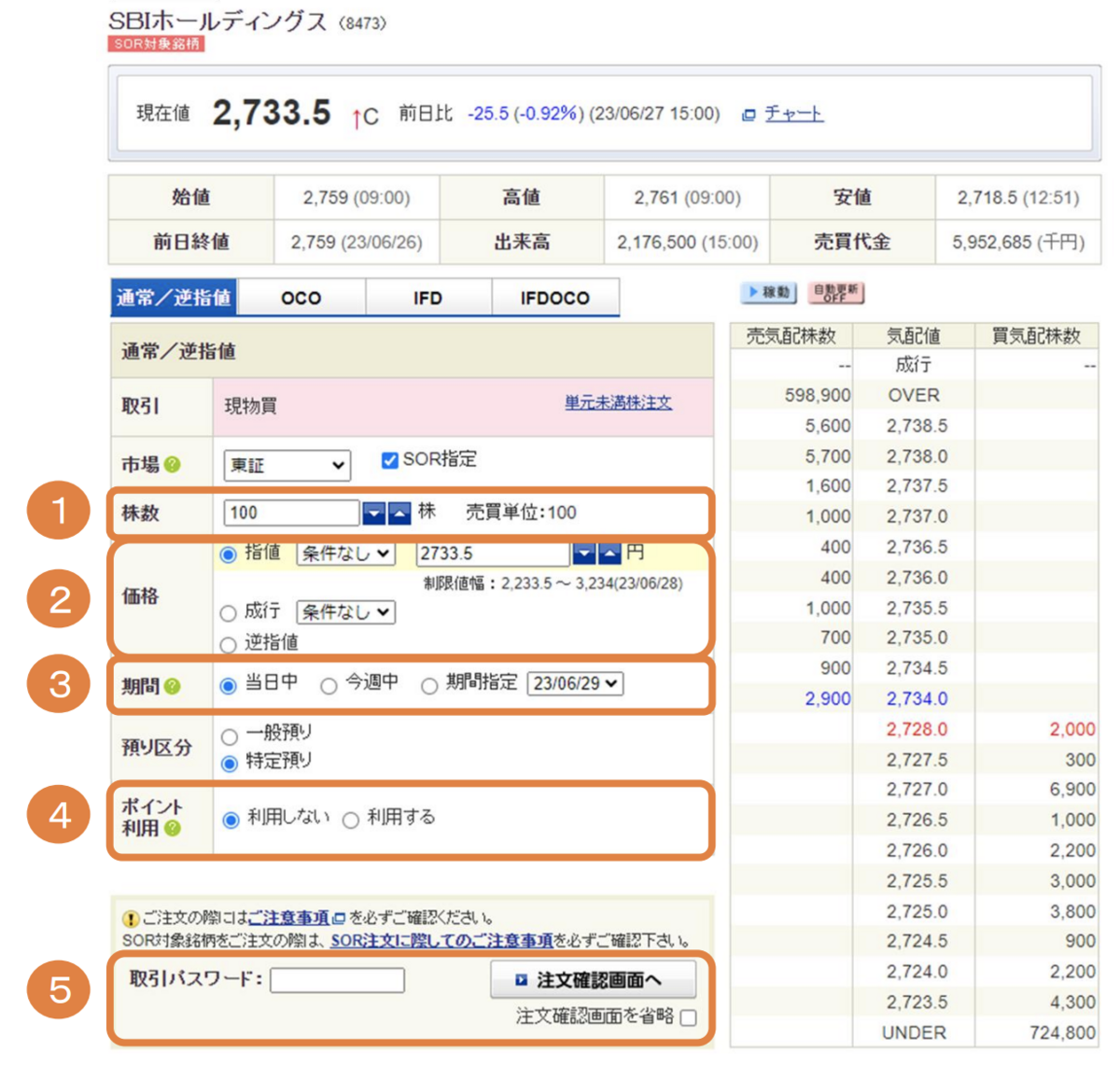Open the 指値 条件なし dropdown
The height and width of the screenshot is (1066, 1120).
click(x=345, y=554)
